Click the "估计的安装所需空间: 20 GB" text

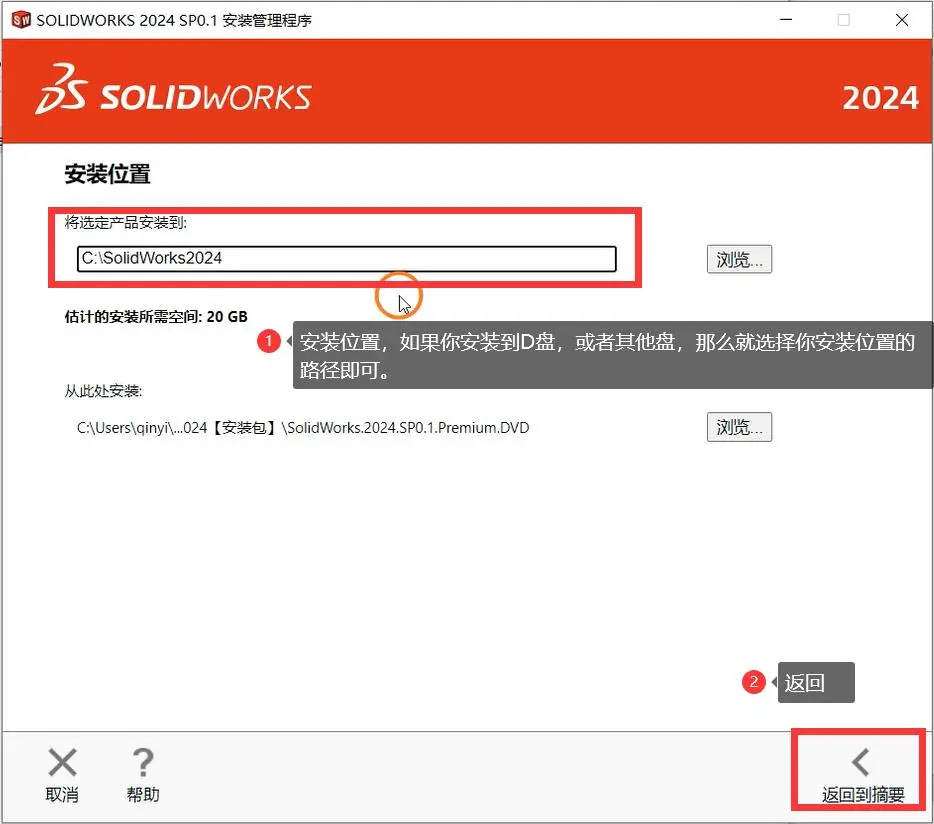coord(156,316)
